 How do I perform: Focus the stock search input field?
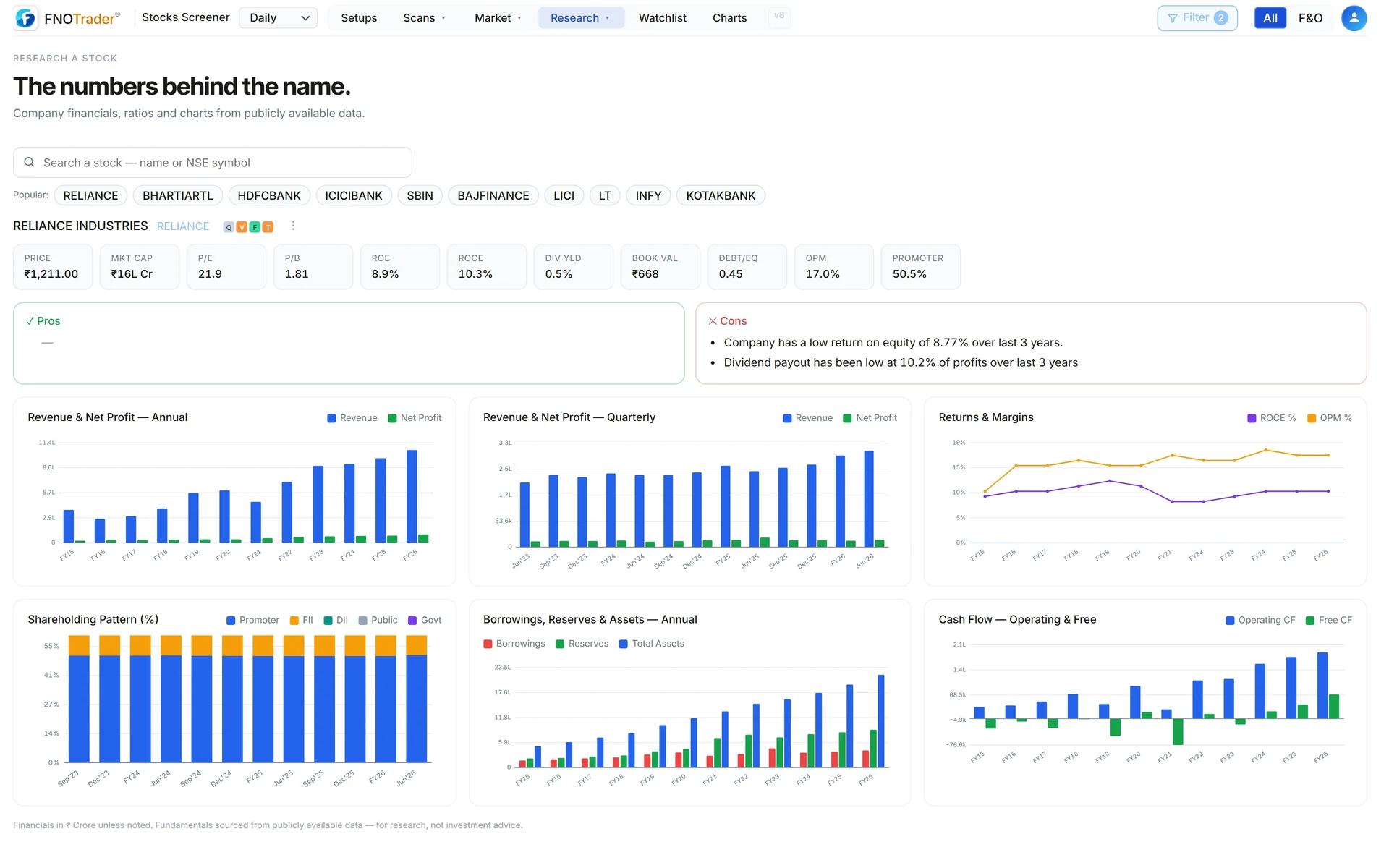[x=213, y=163]
